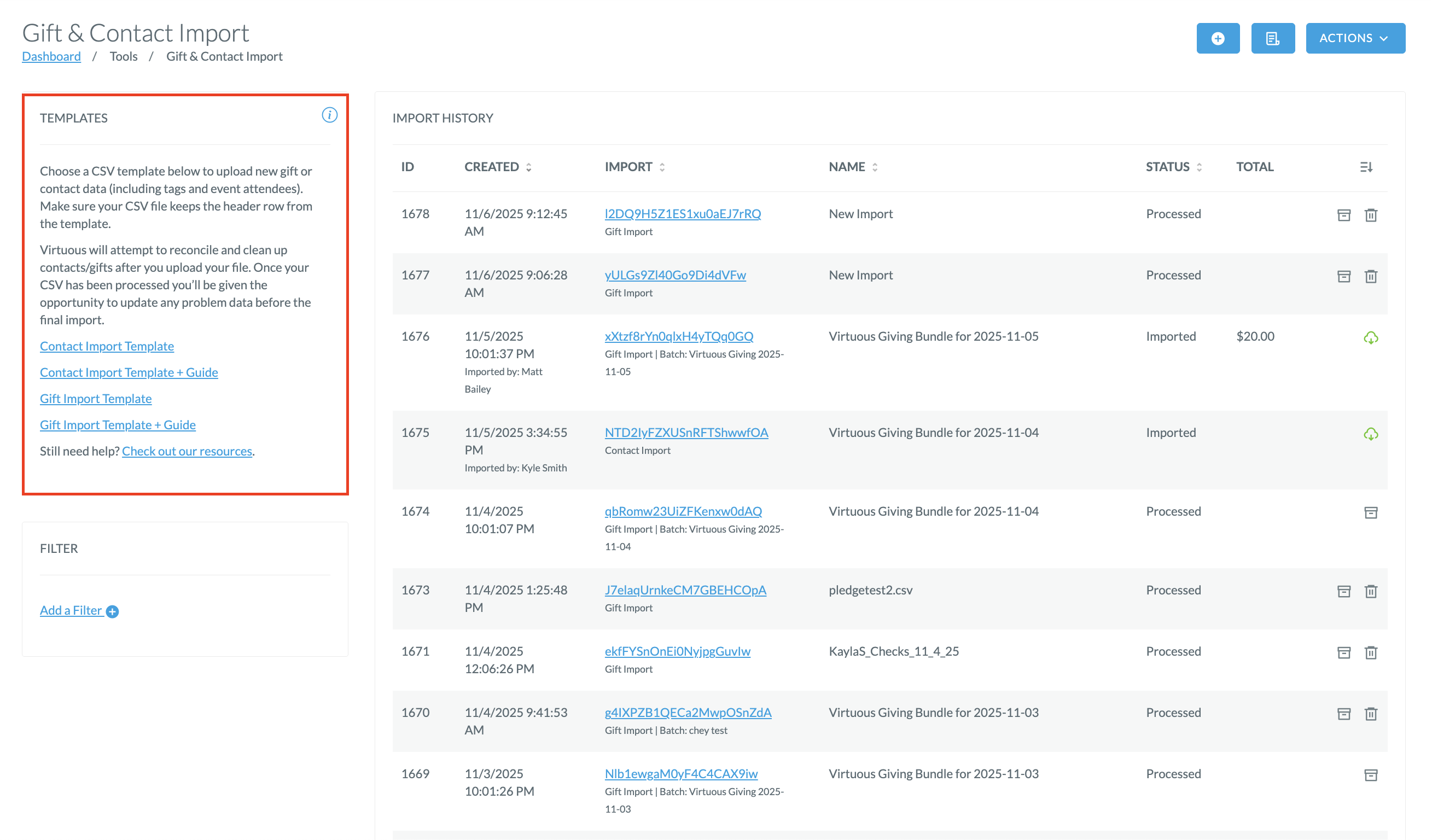This screenshot has height=840, width=1432.
Task: Open Contact Import Template + Guide link
Action: [129, 372]
